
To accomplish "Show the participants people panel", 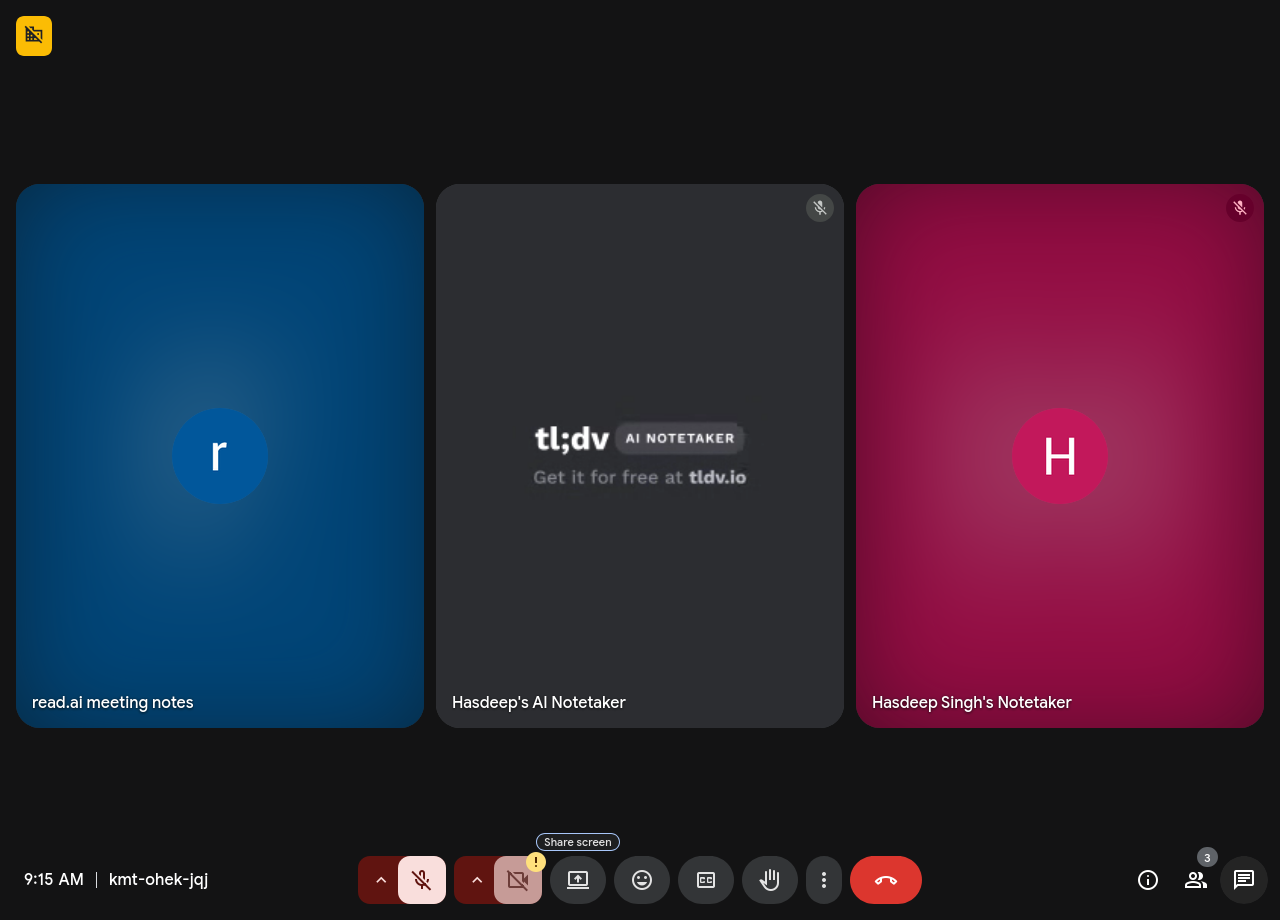I will [x=1196, y=880].
